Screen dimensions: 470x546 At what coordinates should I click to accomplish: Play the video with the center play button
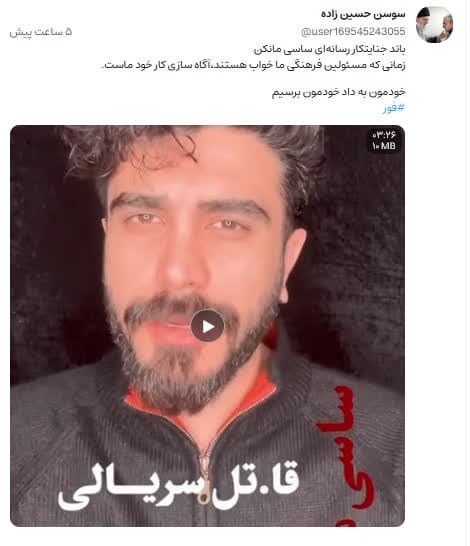click(207, 326)
